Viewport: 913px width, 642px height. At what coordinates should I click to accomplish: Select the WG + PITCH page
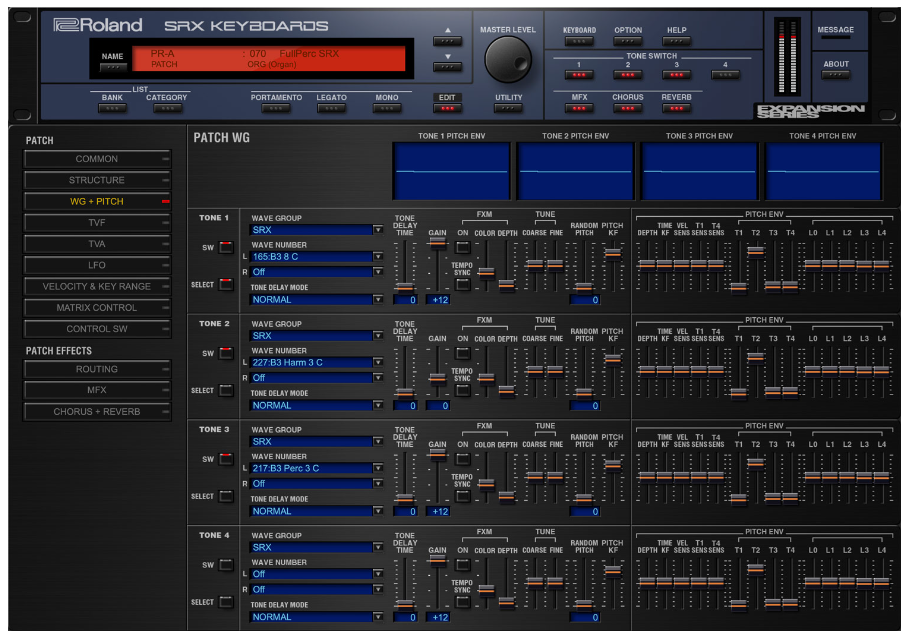tap(97, 201)
